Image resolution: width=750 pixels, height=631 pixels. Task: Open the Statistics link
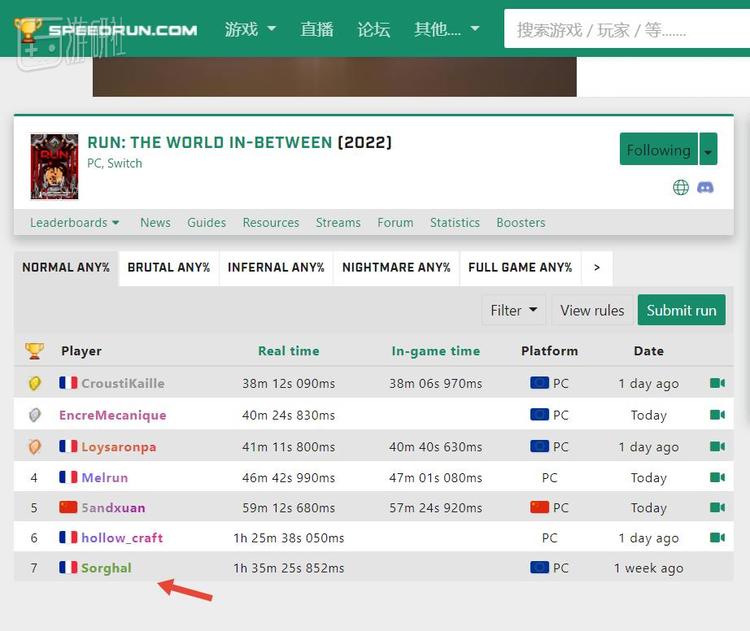pos(455,222)
